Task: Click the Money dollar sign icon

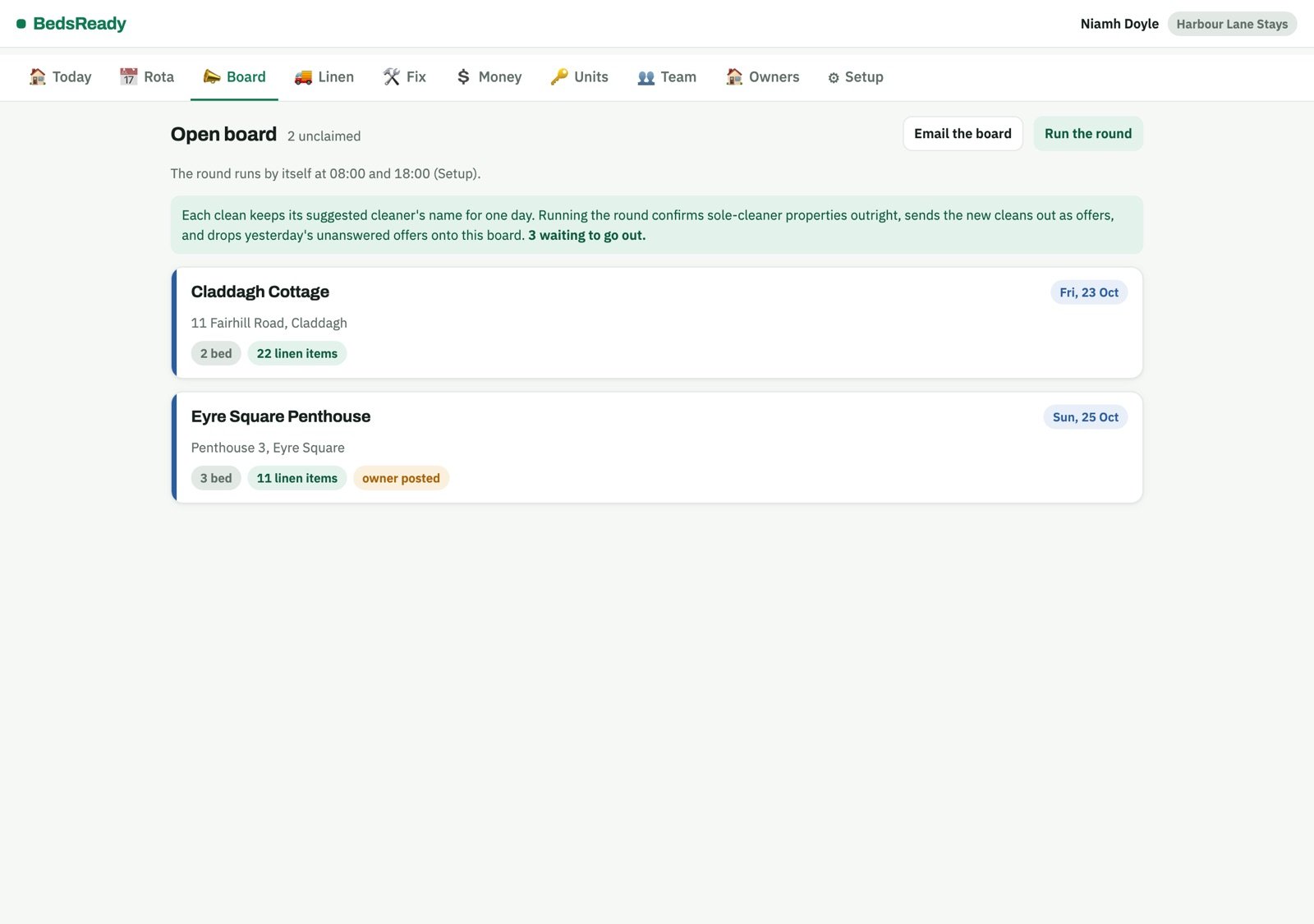Action: click(464, 77)
